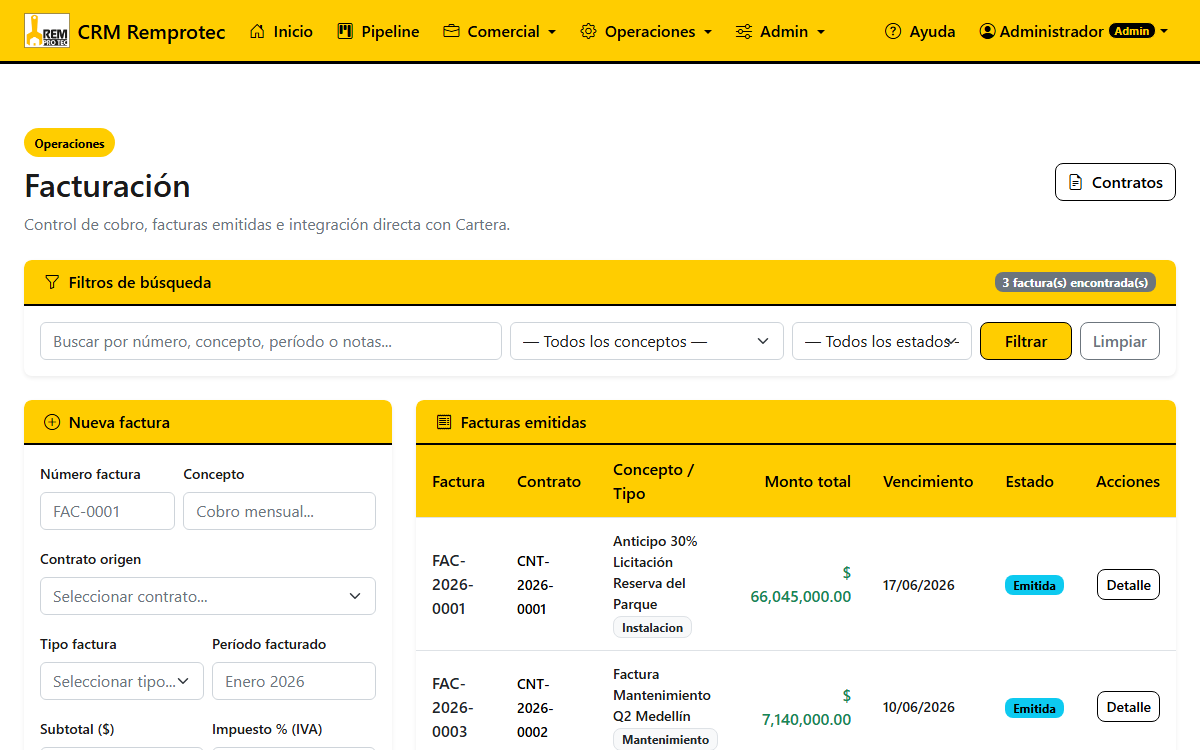Click the due date 10/06/2026

(x=919, y=707)
